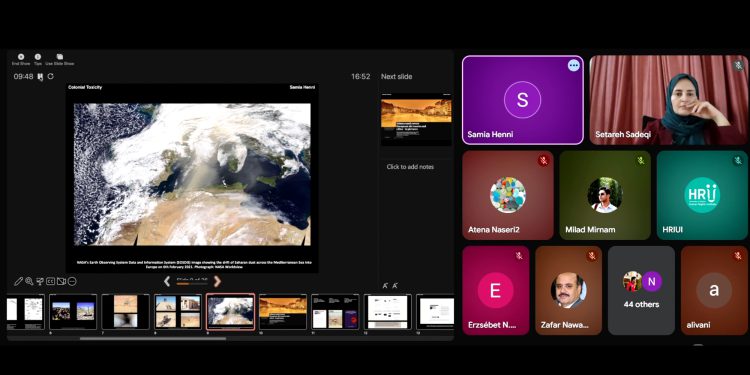Viewport: 750px width, 375px height.
Task: Click the 'Milad Mirnam' name label
Action: coord(590,230)
